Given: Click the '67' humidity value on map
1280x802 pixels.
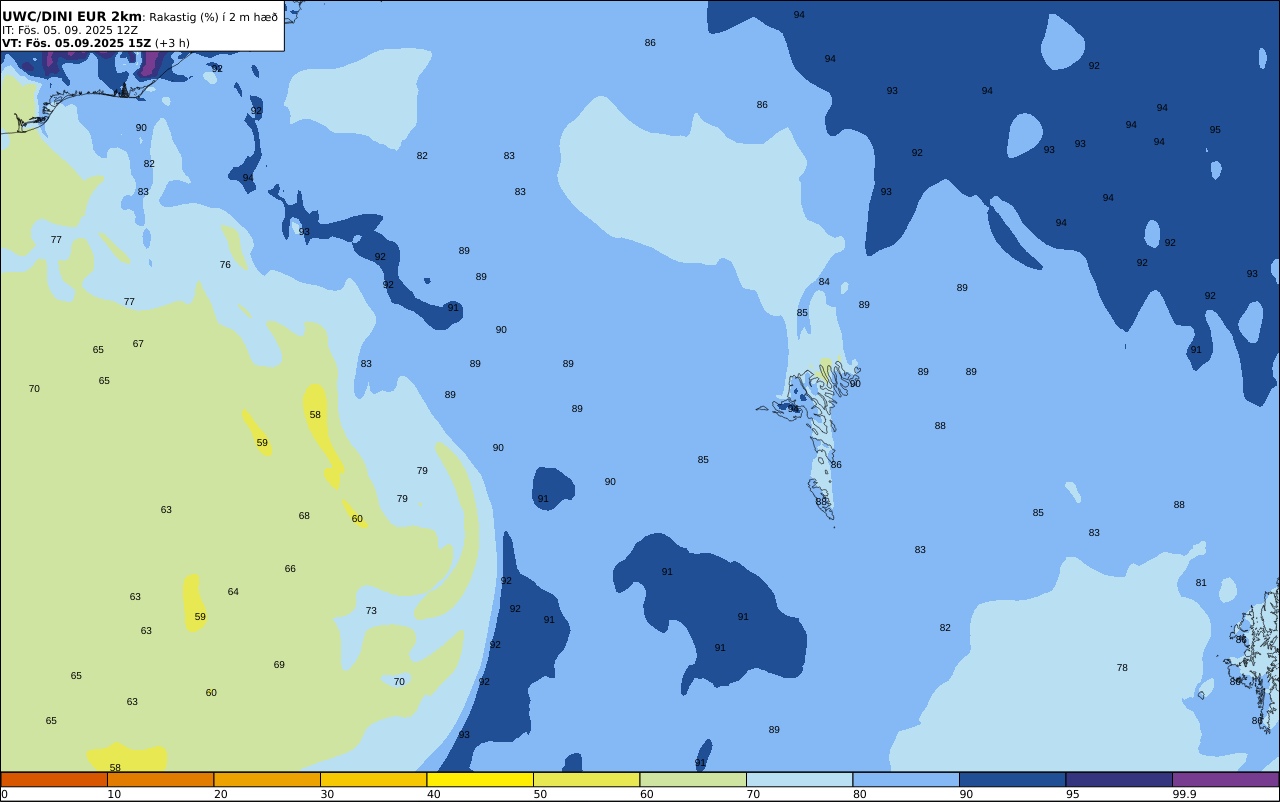Looking at the screenshot, I should point(138,344).
